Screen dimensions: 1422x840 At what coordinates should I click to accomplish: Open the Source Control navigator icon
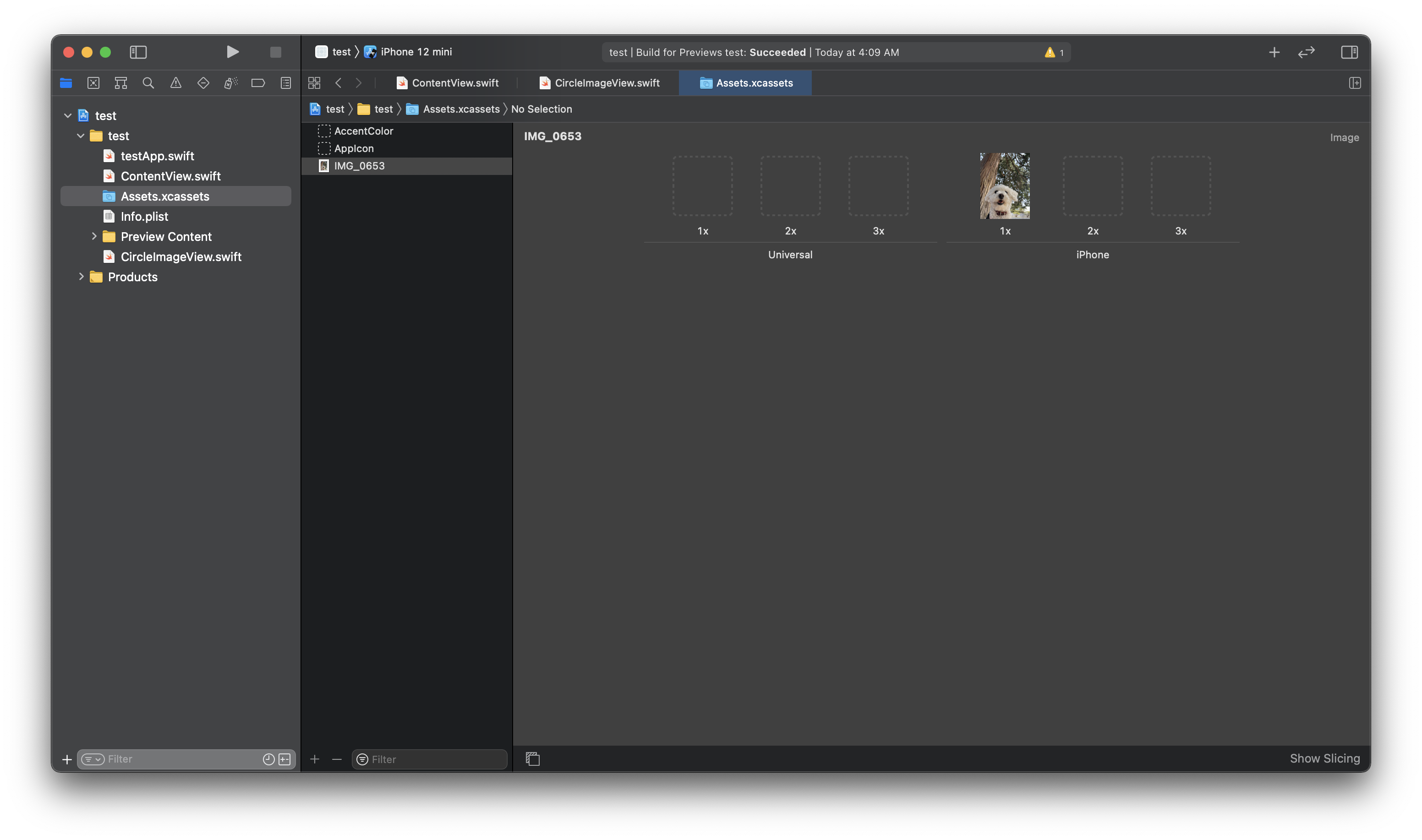point(93,83)
